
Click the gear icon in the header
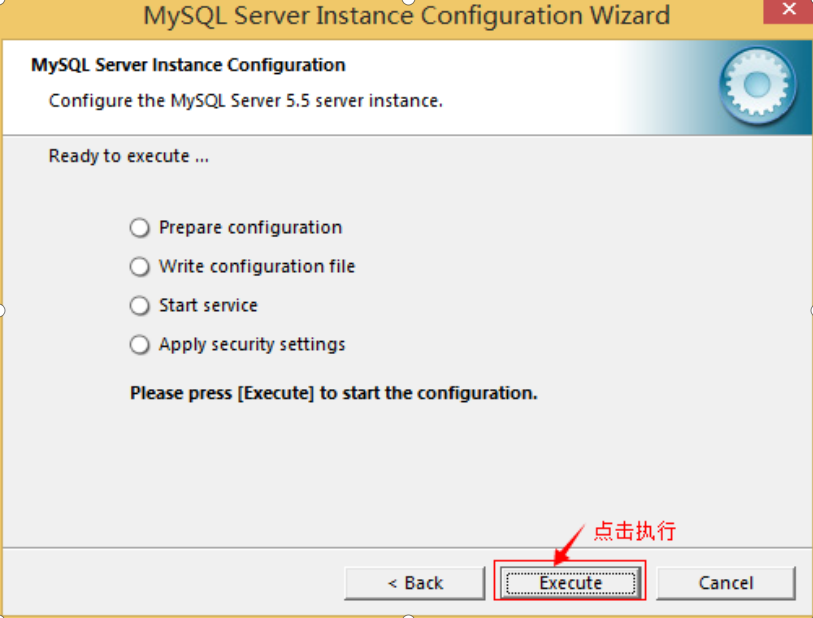(758, 86)
